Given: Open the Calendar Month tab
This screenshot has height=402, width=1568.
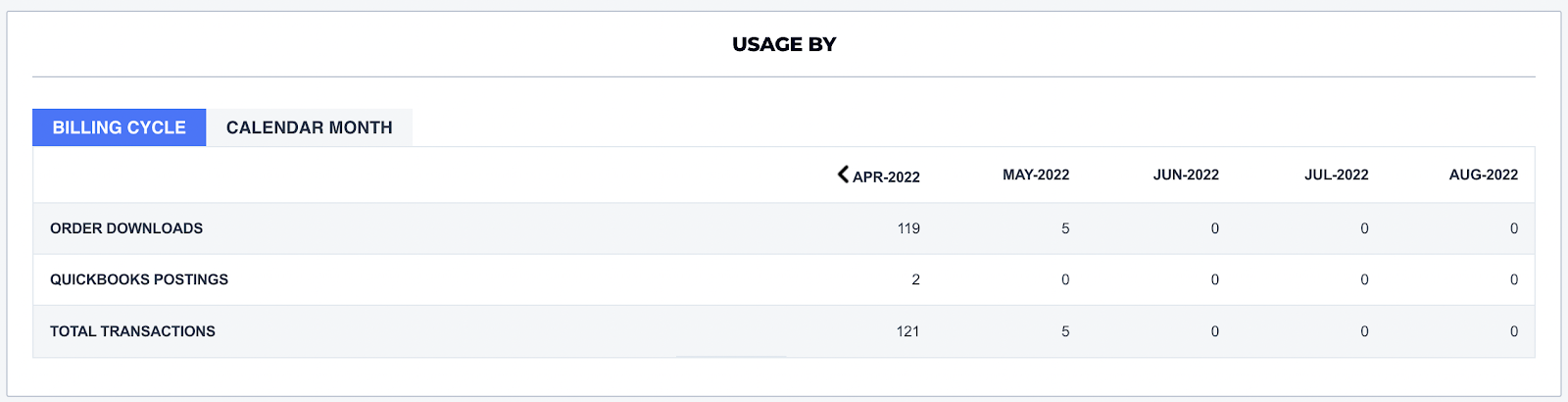Looking at the screenshot, I should (310, 127).
